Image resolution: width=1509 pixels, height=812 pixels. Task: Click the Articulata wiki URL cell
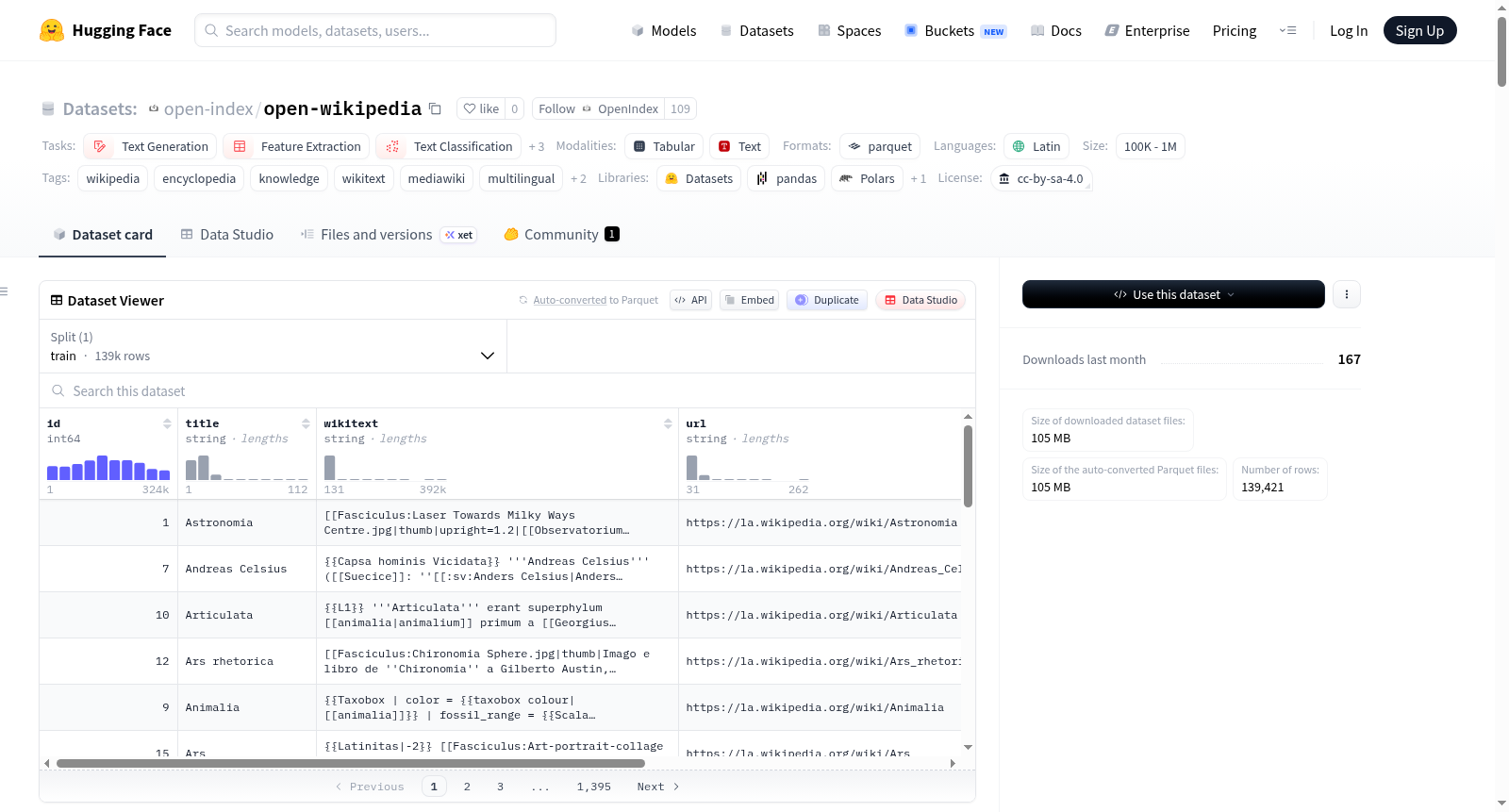coord(821,615)
